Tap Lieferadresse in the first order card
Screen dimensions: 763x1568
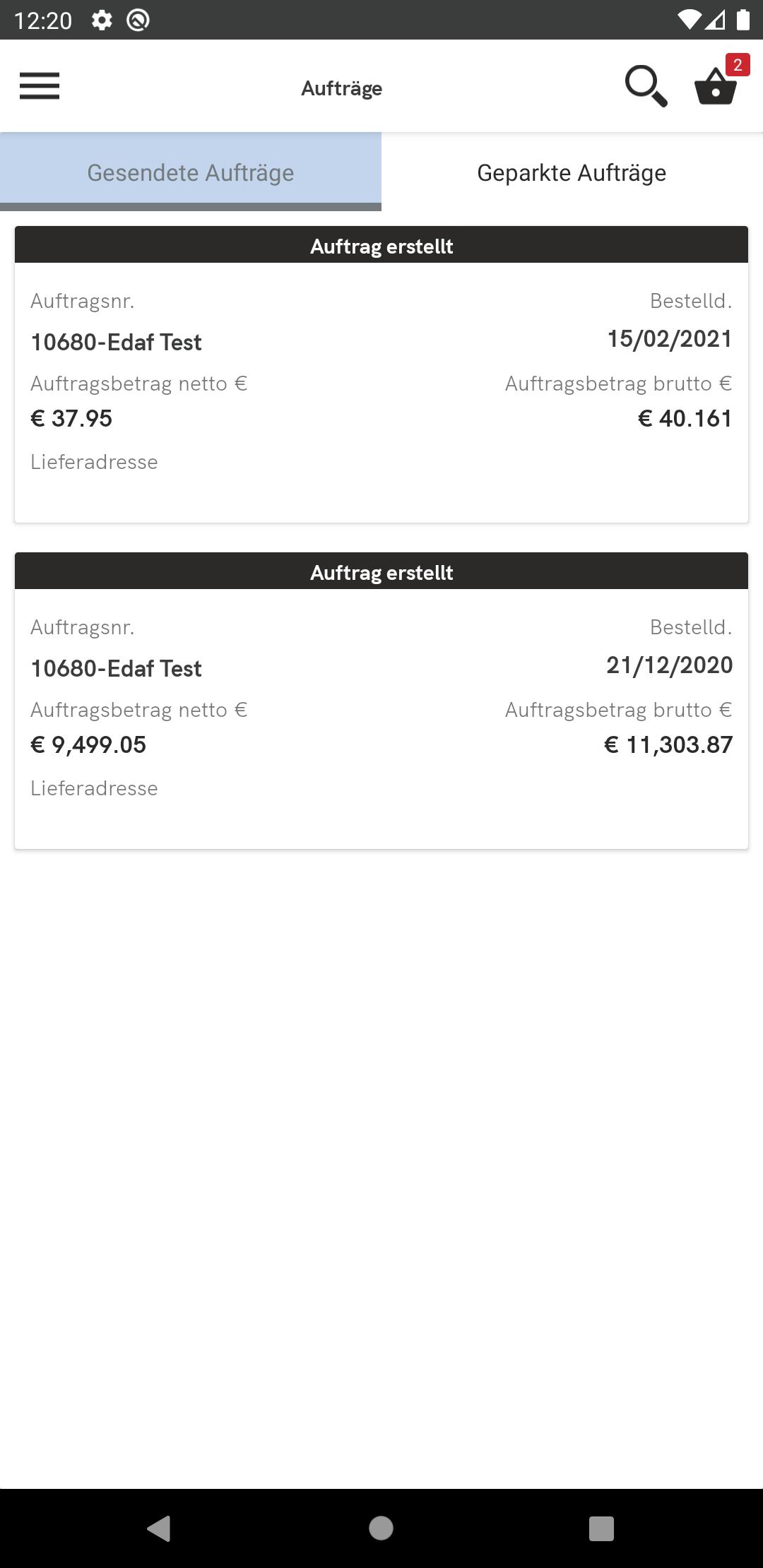94,462
